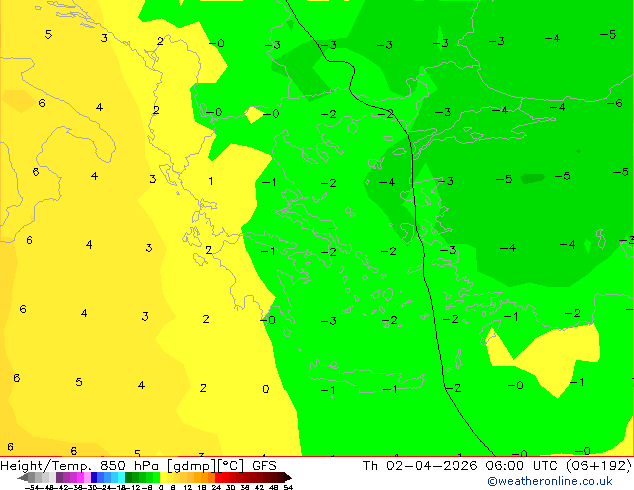Image resolution: width=634 pixels, height=490 pixels.
Task: Select the yellow legend swatch beside 0
Action: 163,477
